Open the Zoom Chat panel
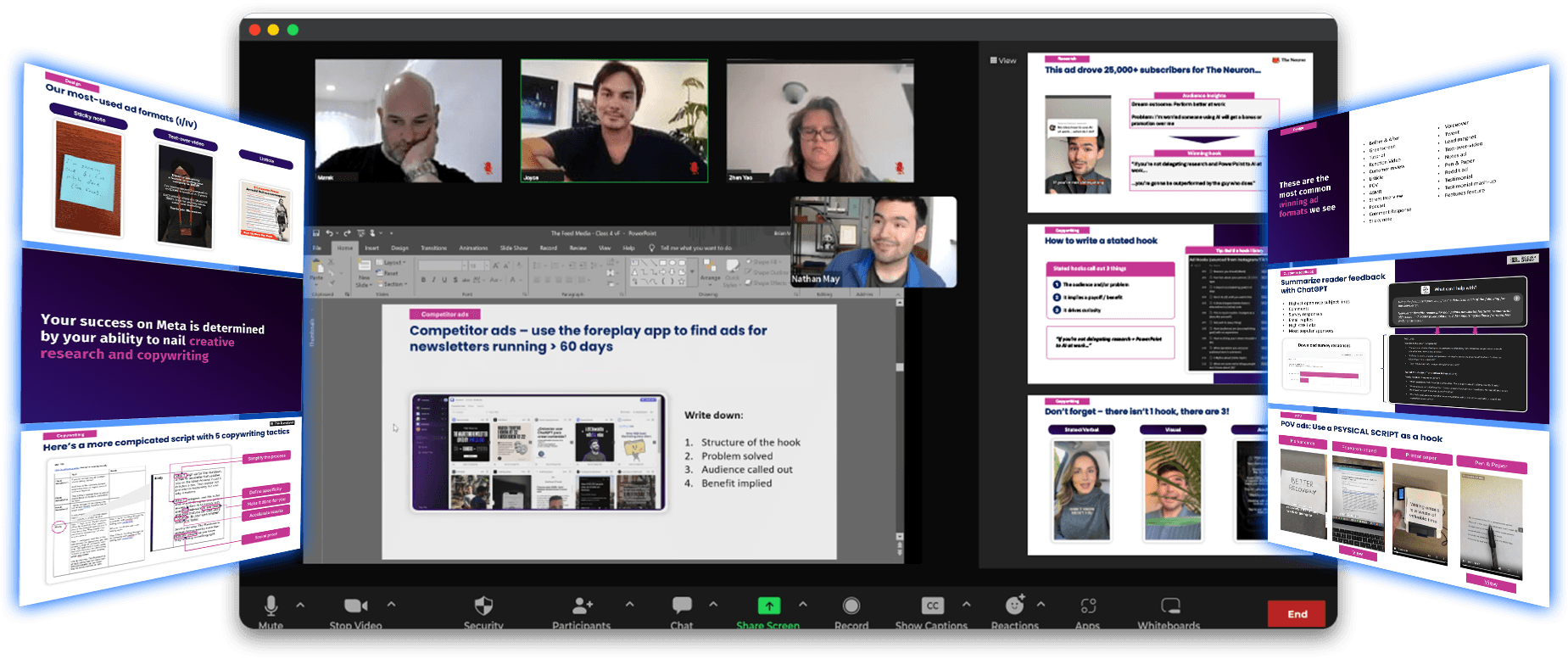 pos(682,606)
